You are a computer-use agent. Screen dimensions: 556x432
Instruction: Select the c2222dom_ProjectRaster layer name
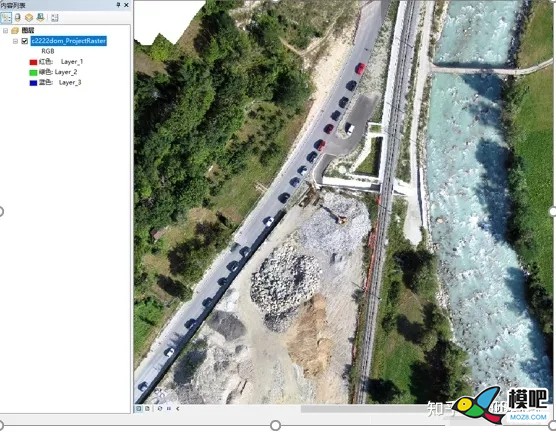pyautogui.click(x=68, y=41)
